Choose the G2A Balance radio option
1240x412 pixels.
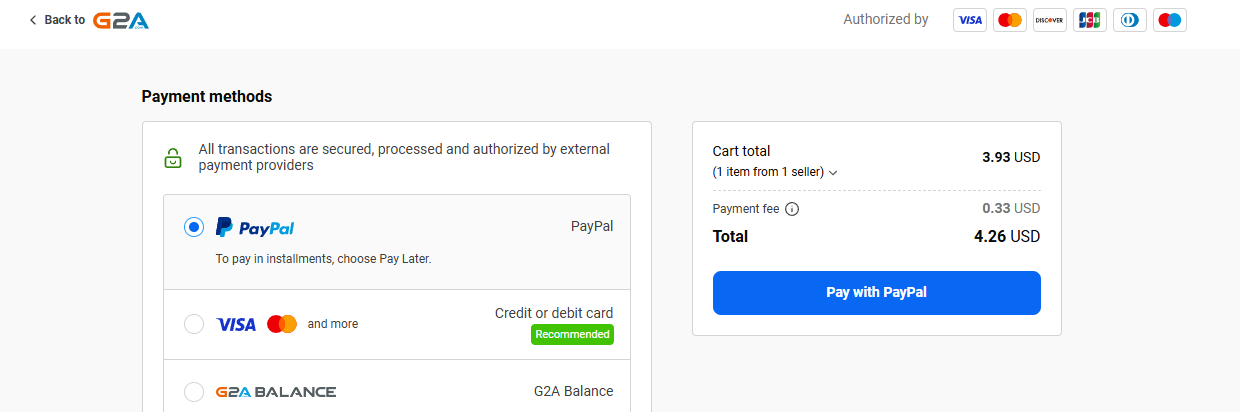point(194,392)
